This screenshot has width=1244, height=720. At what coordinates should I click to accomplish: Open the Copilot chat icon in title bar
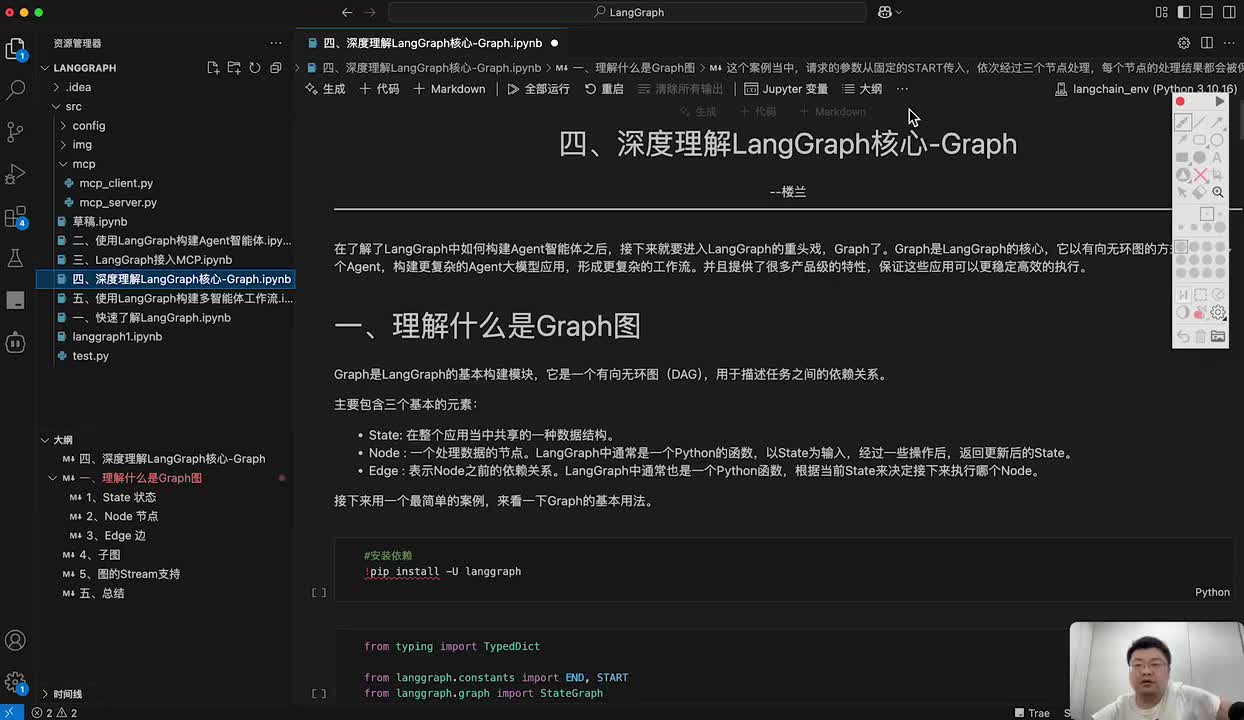[x=884, y=12]
